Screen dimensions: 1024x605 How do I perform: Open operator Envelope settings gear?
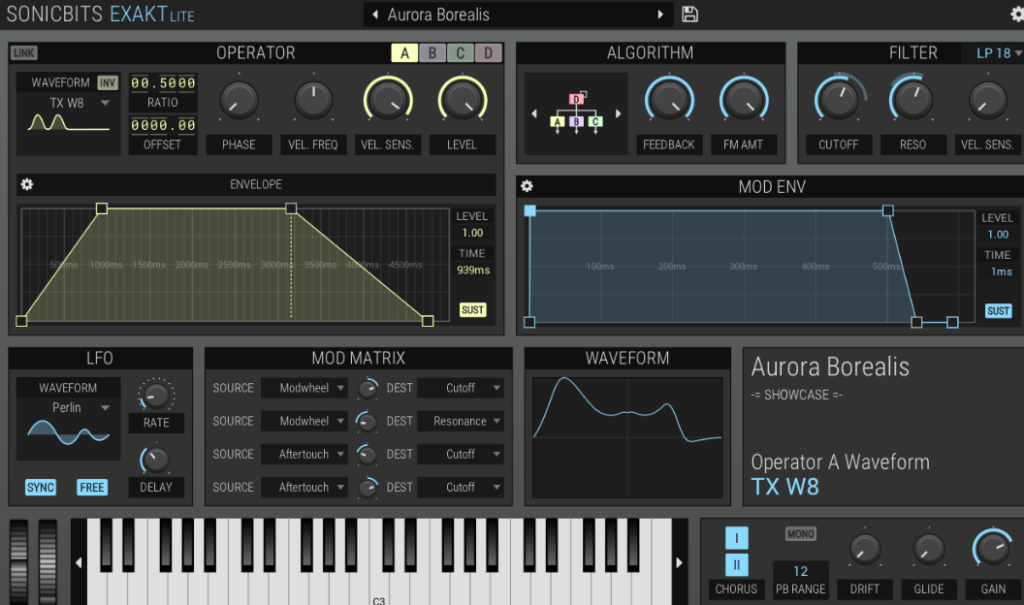[27, 184]
